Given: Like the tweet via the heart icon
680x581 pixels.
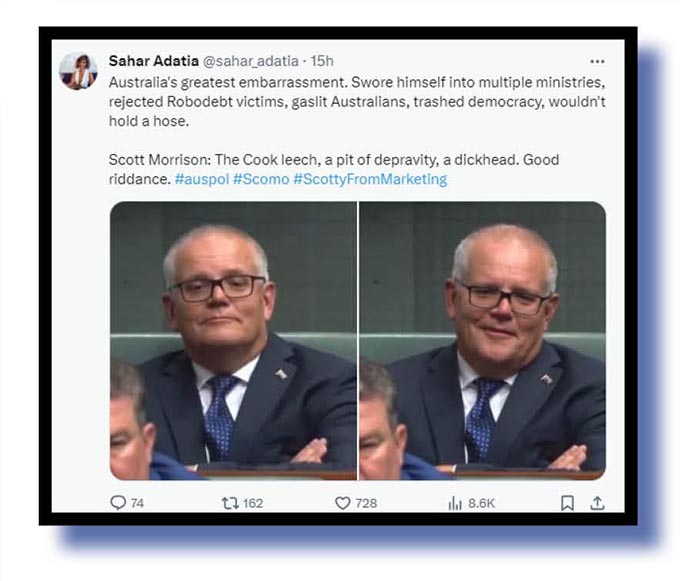Looking at the screenshot, I should (x=343, y=503).
